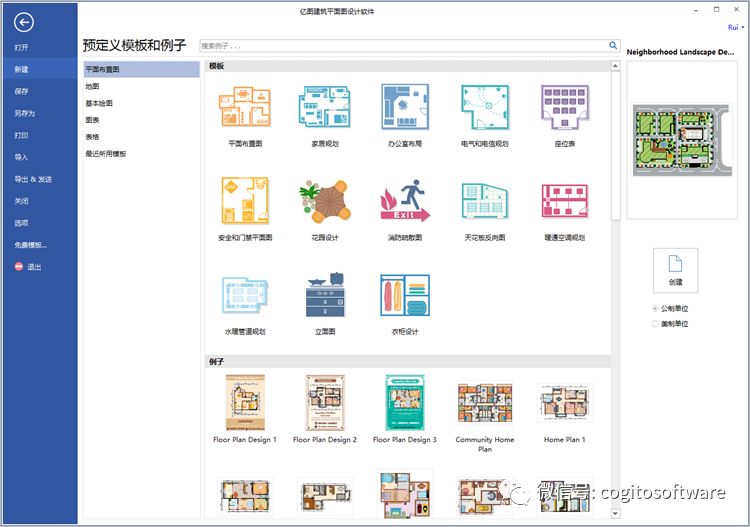This screenshot has height=527, width=750.
Task: Go back using the circular arrow icon
Action: [24, 22]
